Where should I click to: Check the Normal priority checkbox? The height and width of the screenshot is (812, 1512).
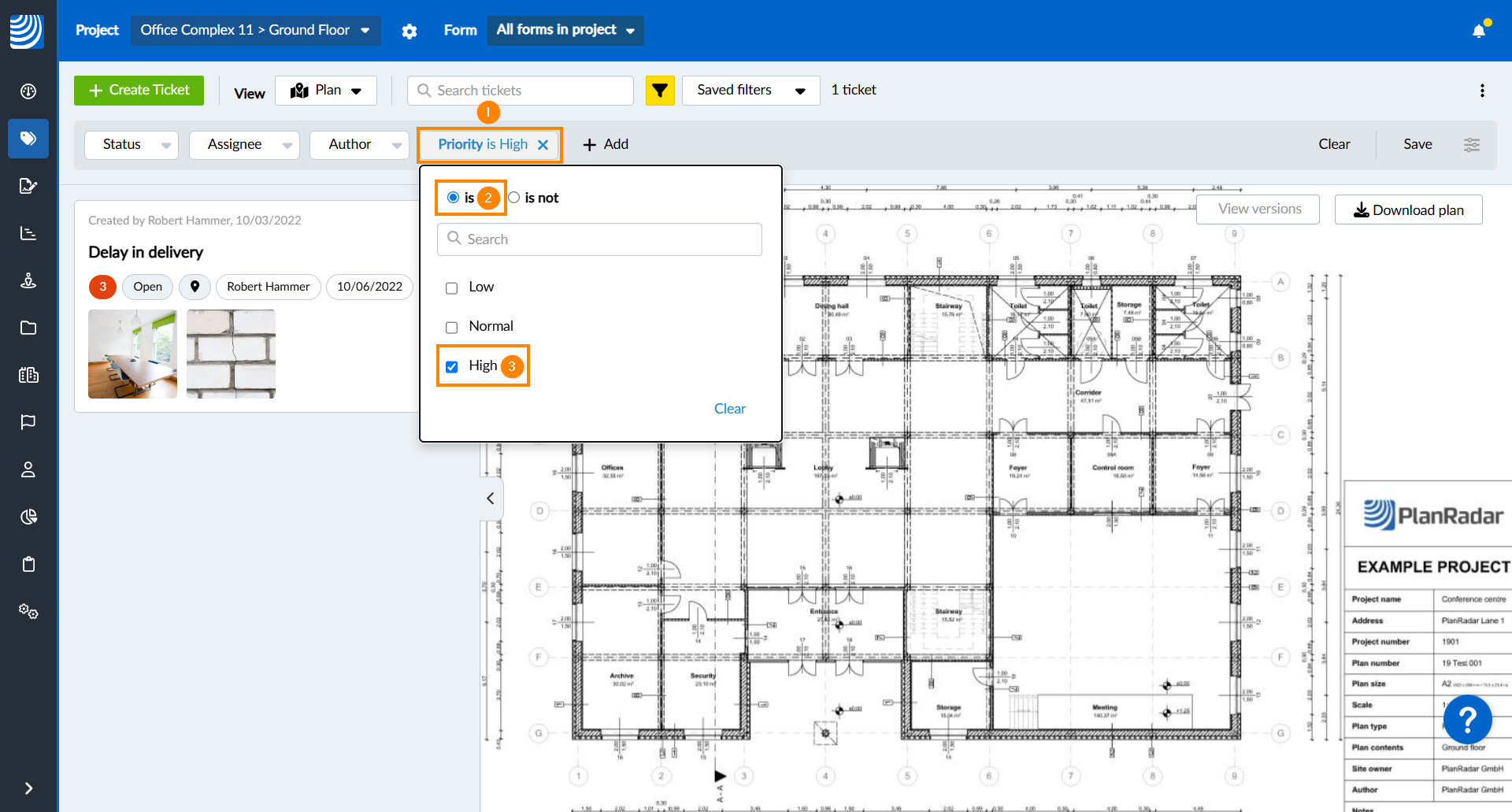click(x=452, y=328)
